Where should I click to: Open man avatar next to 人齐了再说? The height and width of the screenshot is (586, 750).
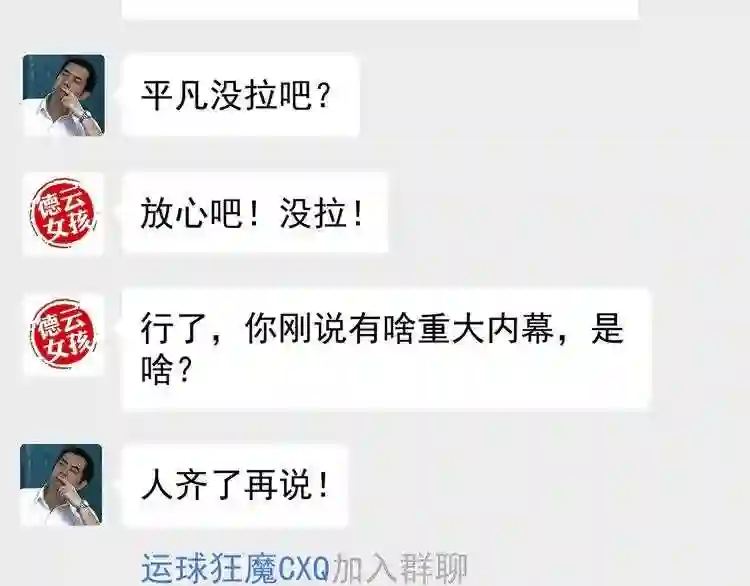(61, 485)
